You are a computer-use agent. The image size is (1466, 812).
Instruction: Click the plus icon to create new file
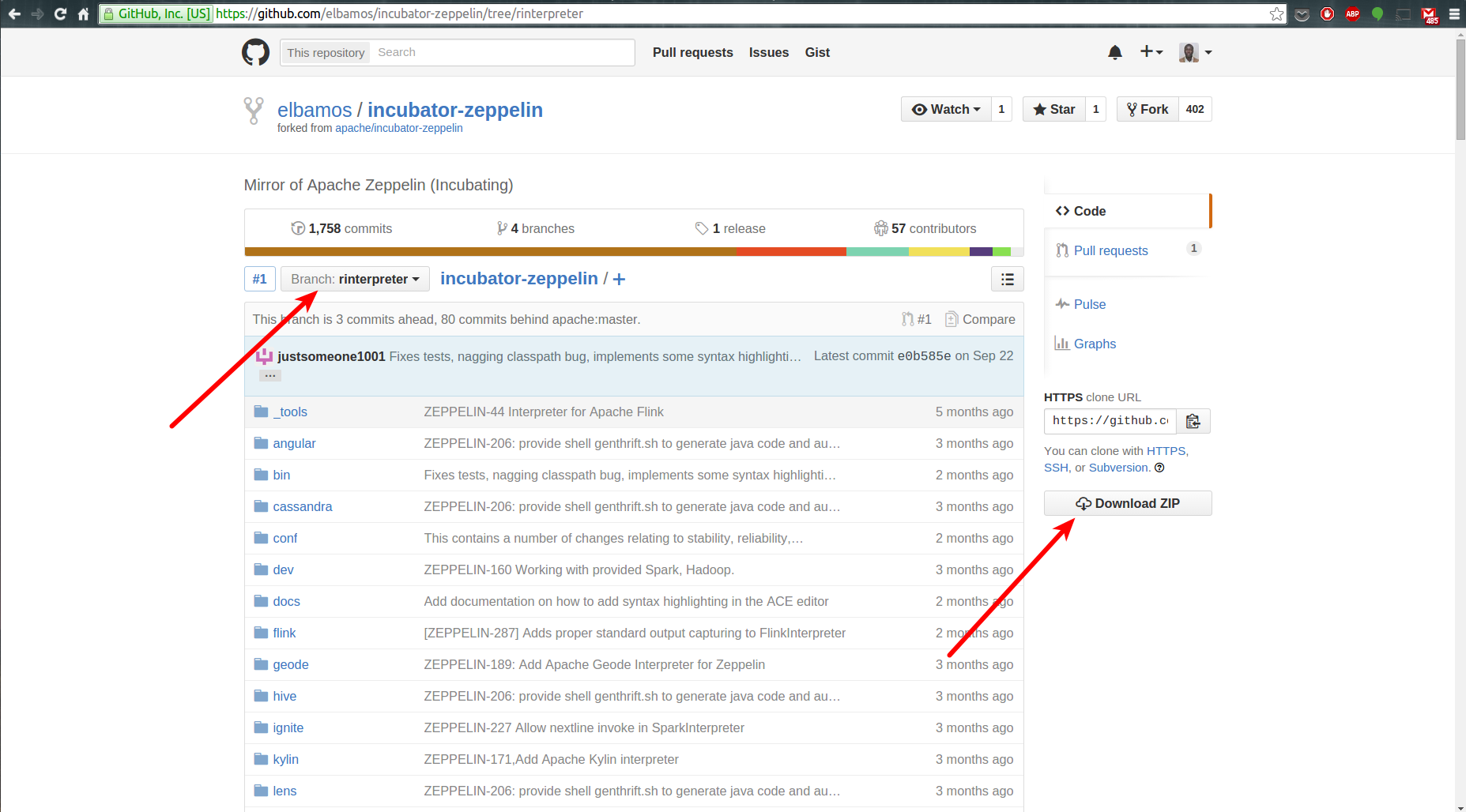(619, 279)
